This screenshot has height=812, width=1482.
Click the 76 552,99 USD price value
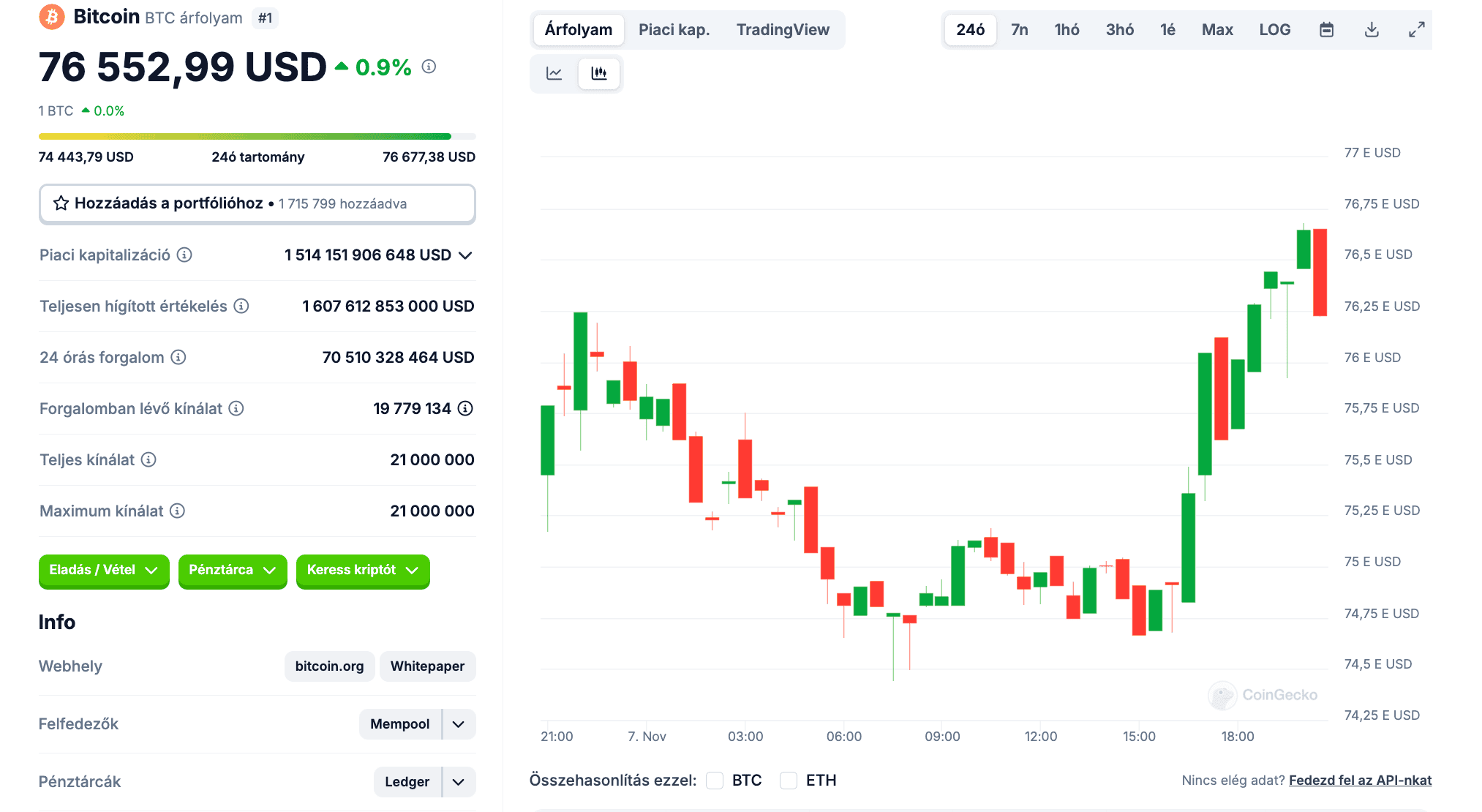pos(183,67)
